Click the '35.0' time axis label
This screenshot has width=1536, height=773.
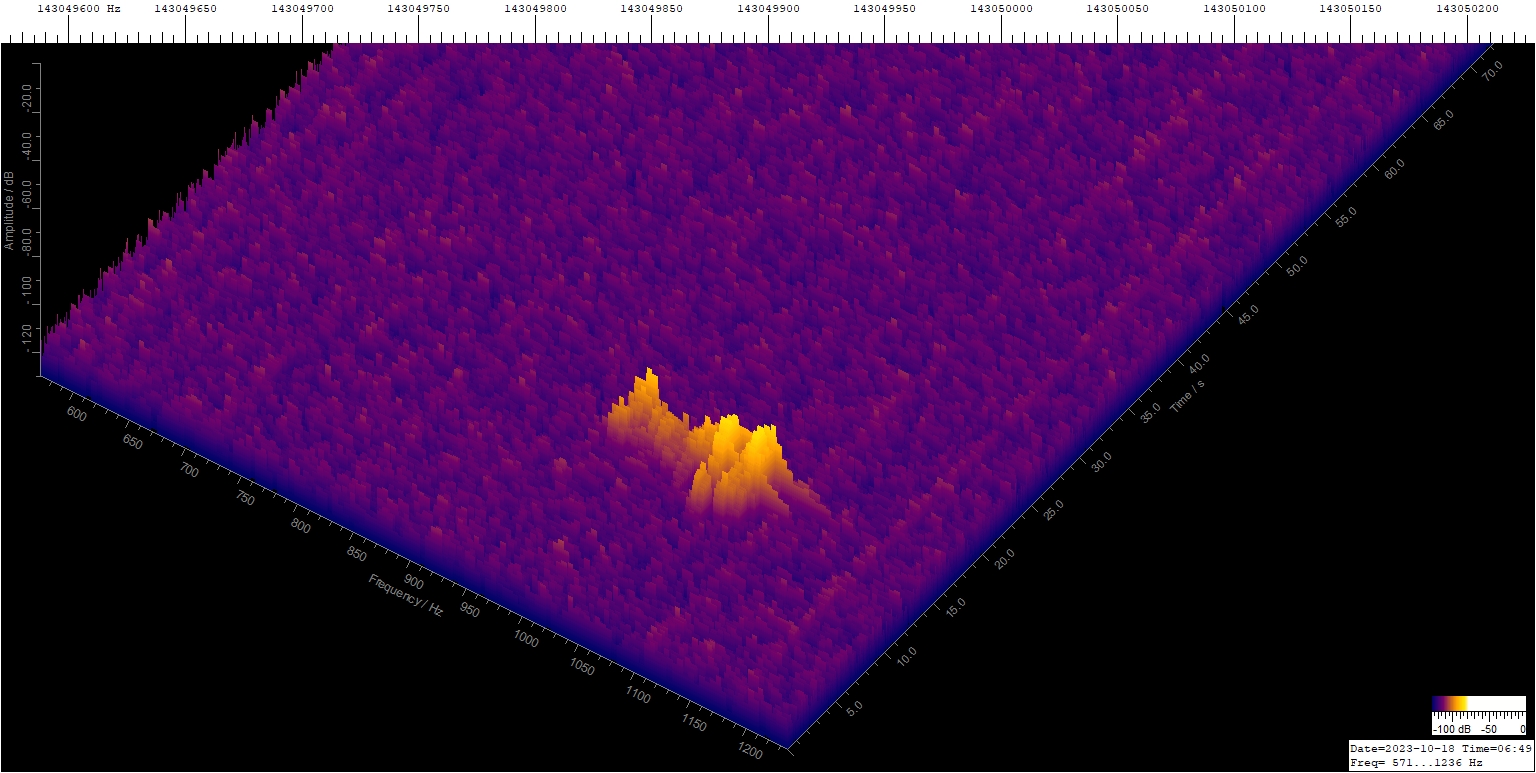click(x=1150, y=411)
